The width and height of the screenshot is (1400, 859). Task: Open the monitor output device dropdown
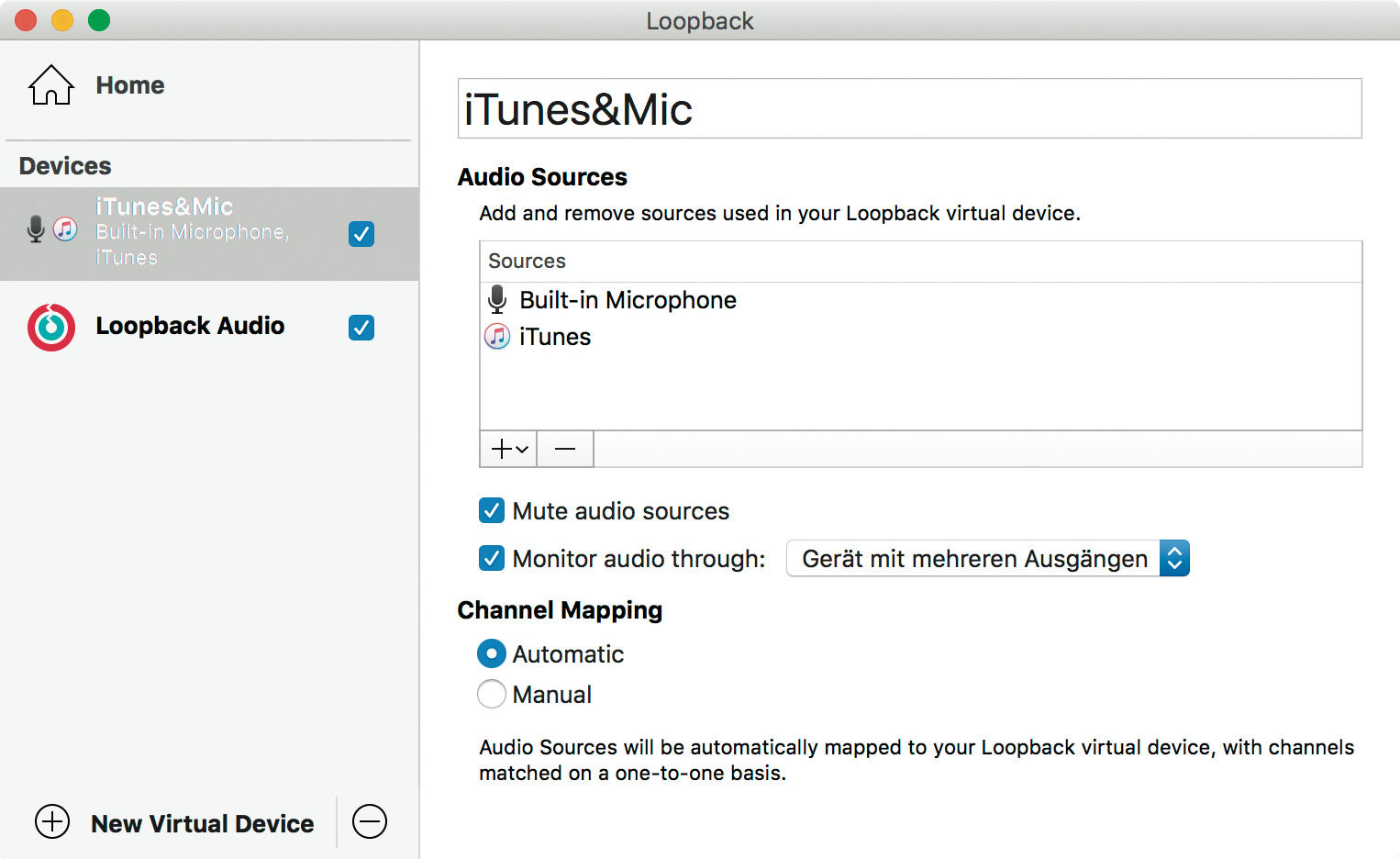(987, 558)
